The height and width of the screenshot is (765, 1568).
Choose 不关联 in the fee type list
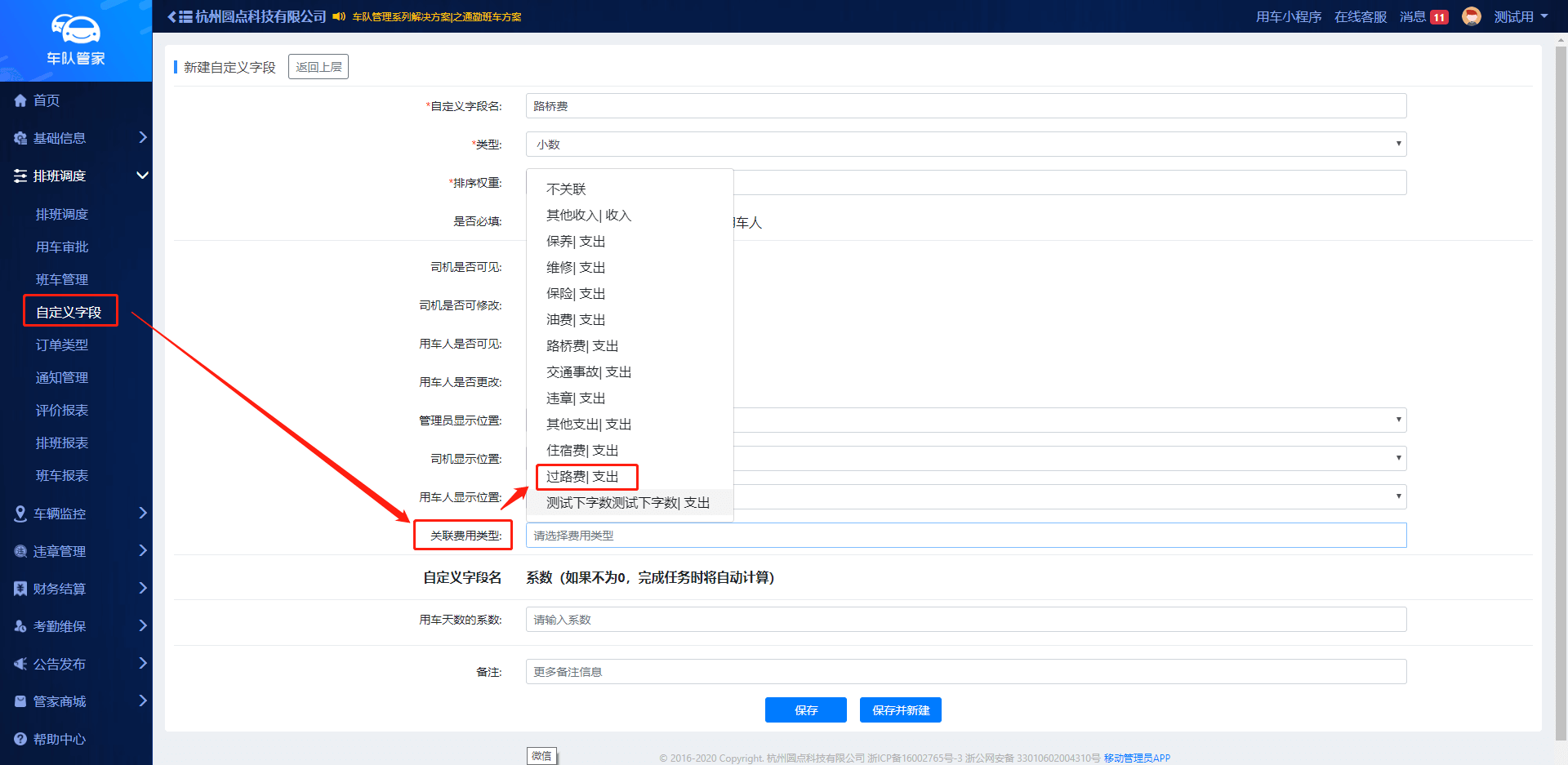(566, 189)
